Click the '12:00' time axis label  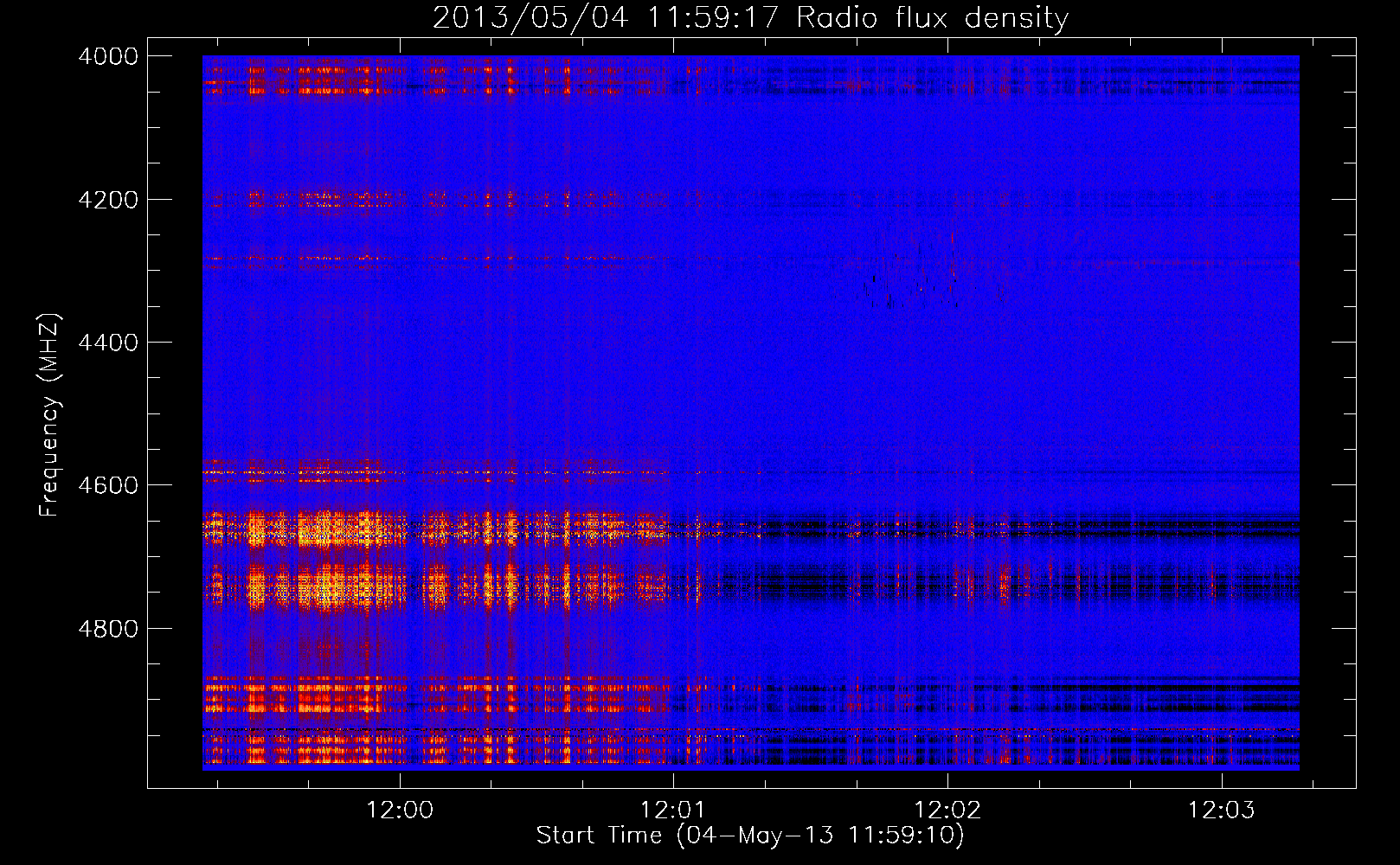400,811
